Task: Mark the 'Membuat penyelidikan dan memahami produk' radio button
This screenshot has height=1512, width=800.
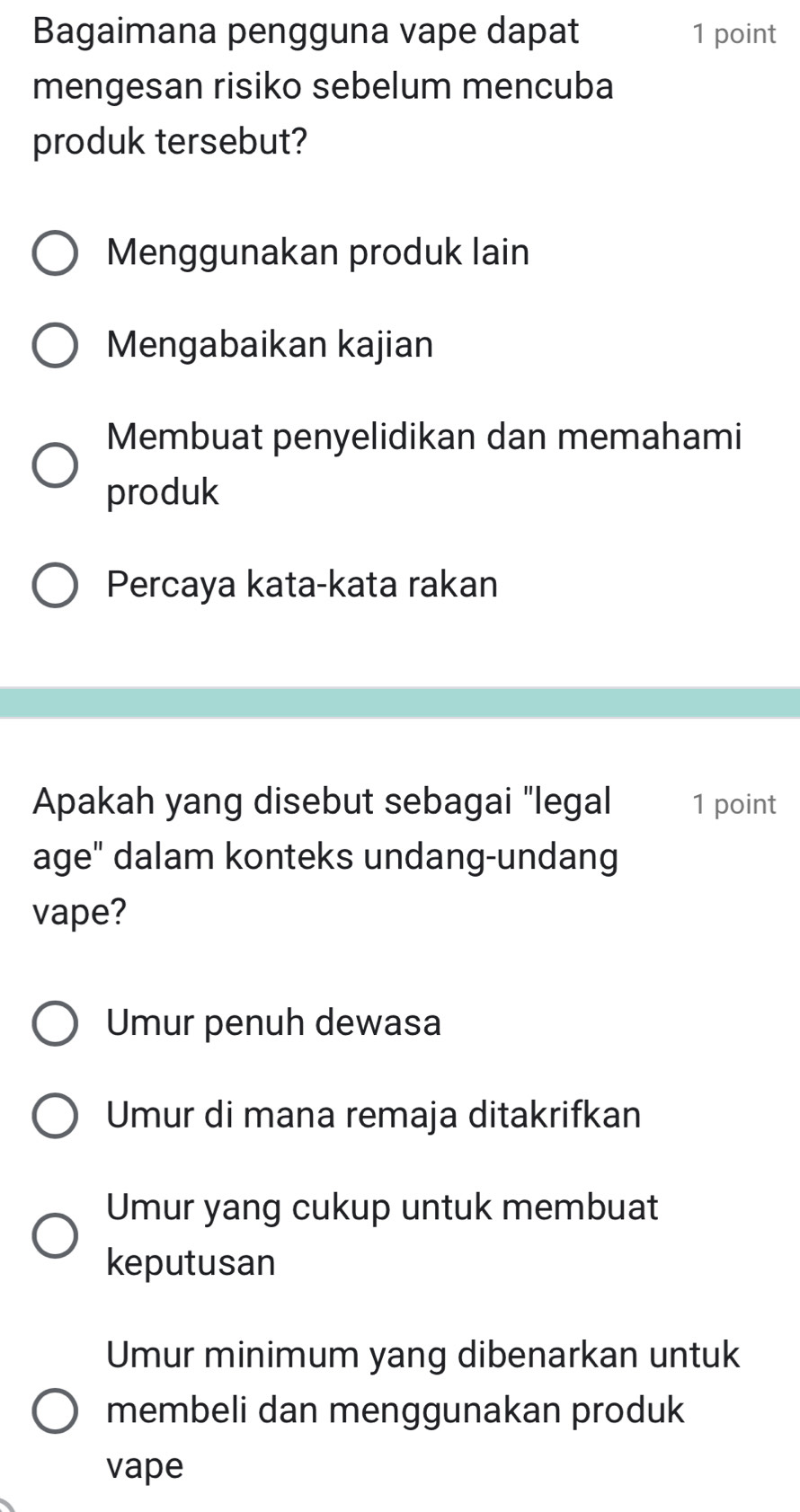Action: click(x=55, y=464)
